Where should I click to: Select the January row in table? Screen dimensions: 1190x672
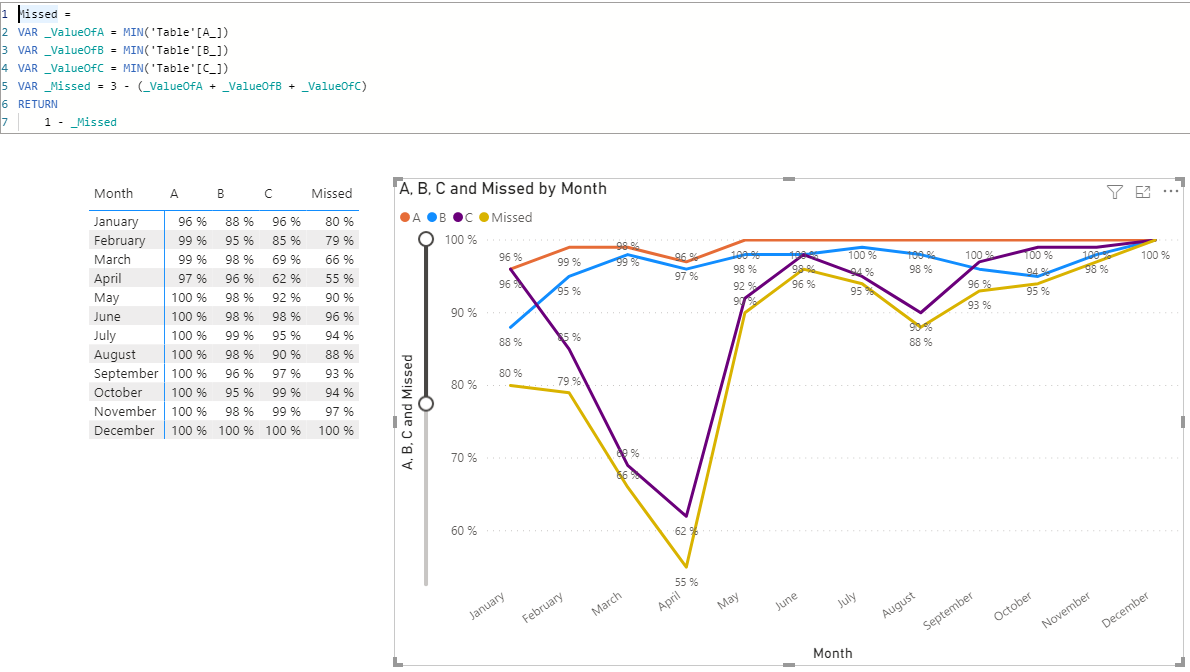tap(224, 222)
